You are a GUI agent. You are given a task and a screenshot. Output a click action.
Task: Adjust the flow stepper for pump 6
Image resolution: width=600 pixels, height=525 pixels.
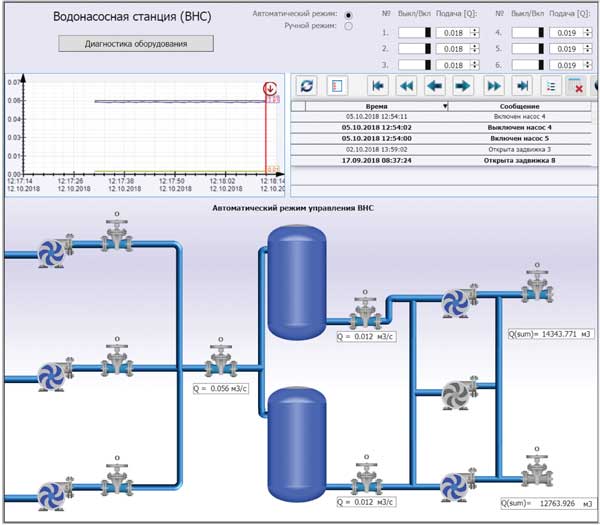588,65
